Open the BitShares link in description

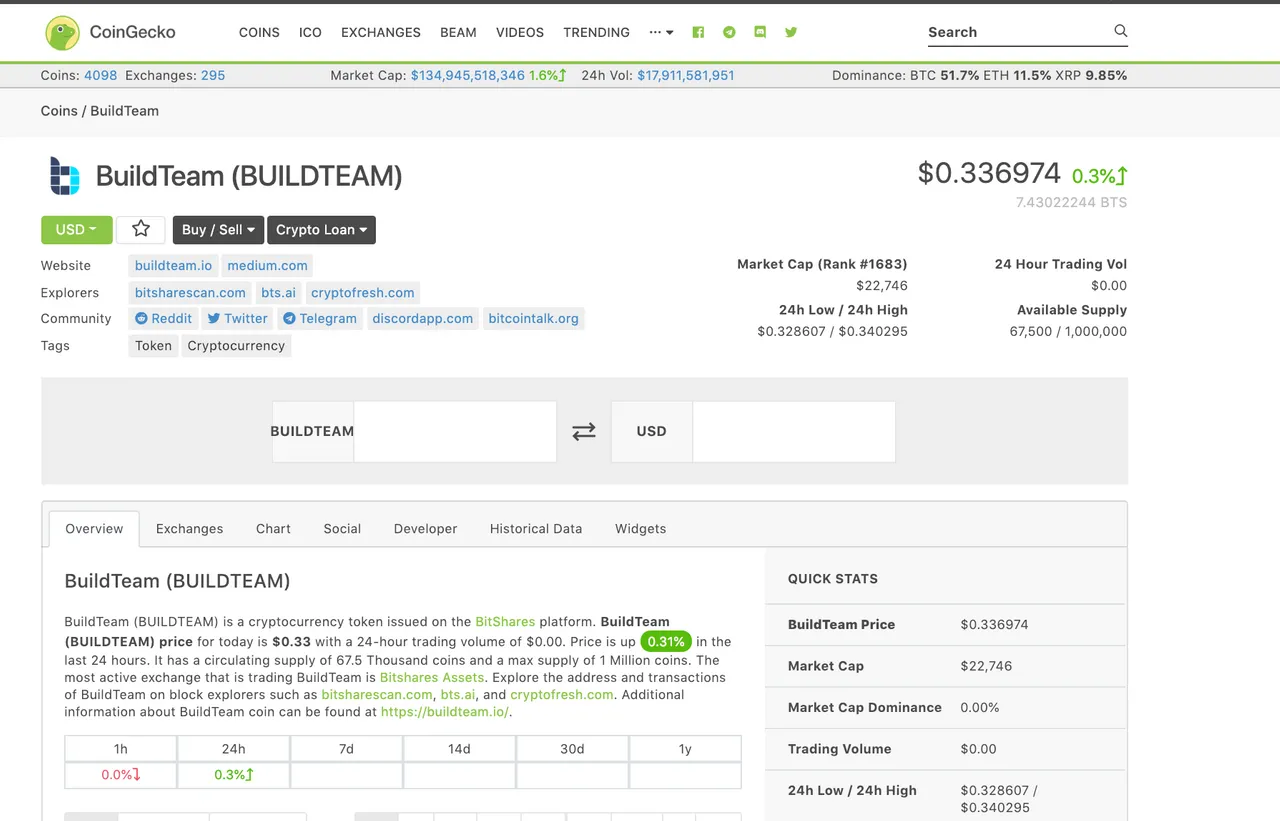coord(505,621)
